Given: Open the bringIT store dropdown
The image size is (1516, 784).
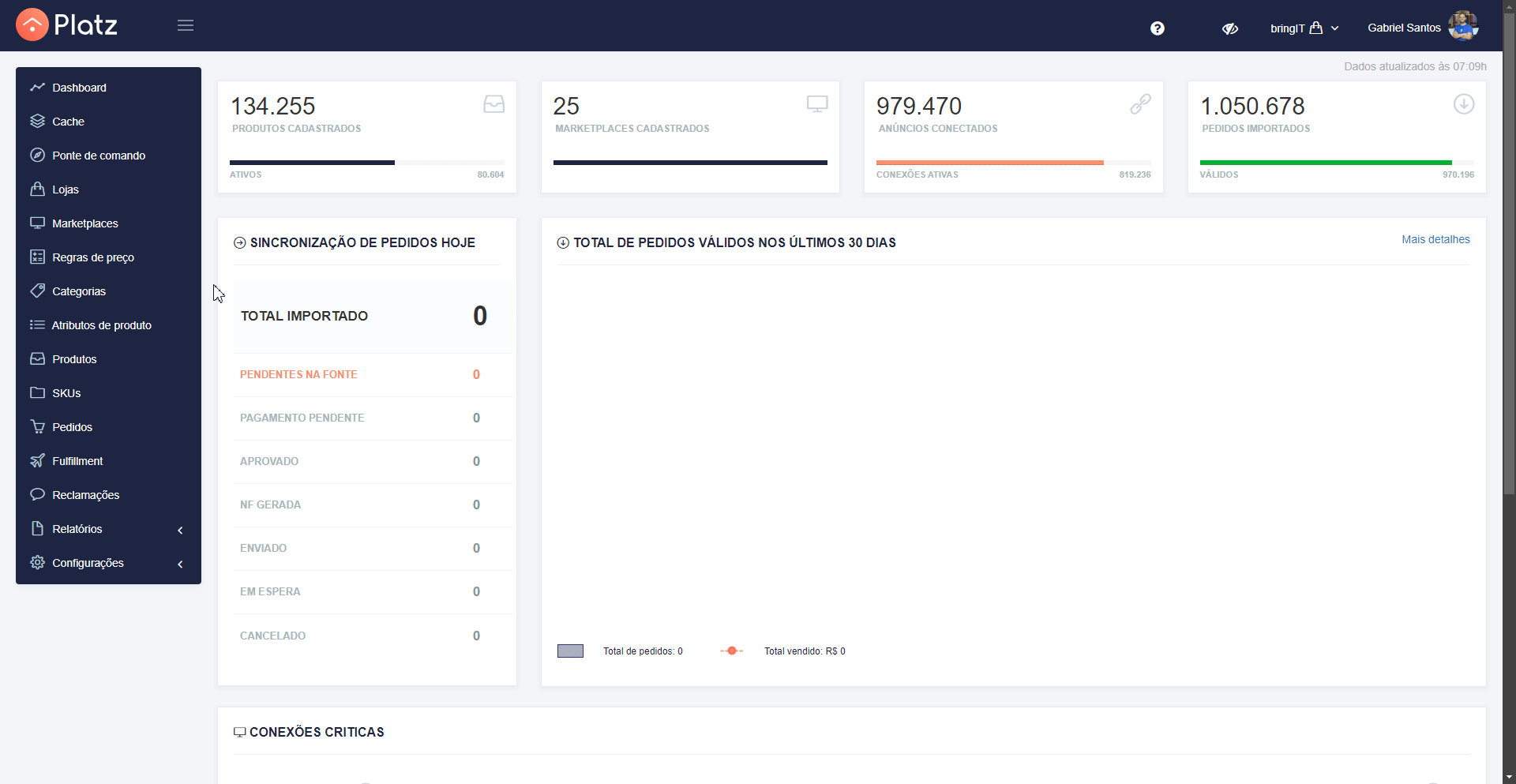Looking at the screenshot, I should [x=1304, y=28].
